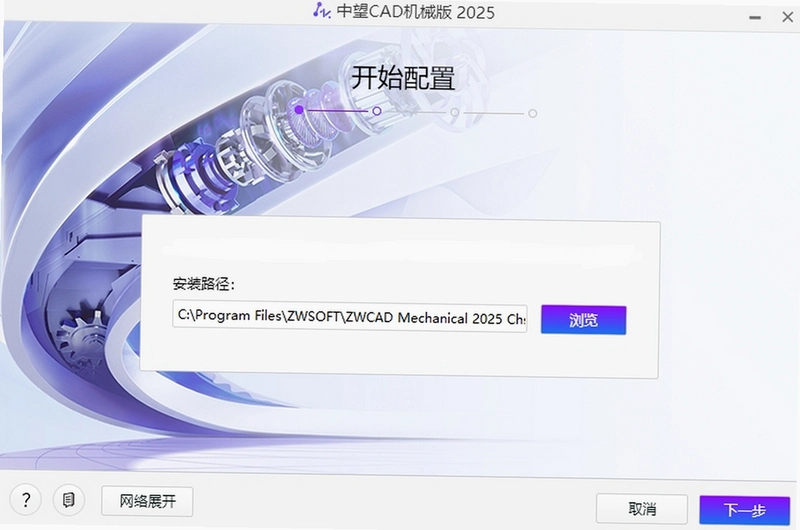Close the installer window

787,17
